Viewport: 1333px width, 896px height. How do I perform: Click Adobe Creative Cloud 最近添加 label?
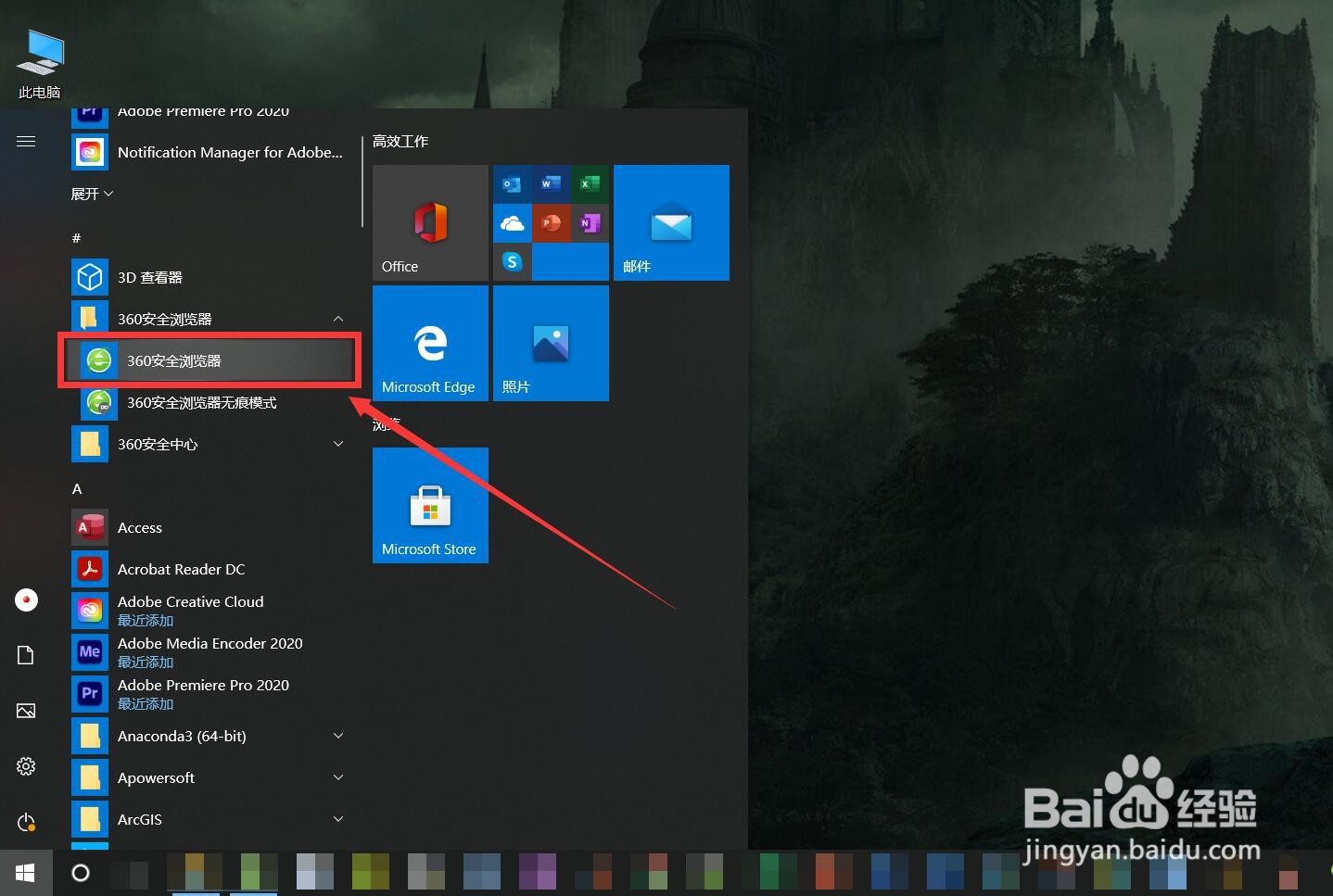pos(146,621)
